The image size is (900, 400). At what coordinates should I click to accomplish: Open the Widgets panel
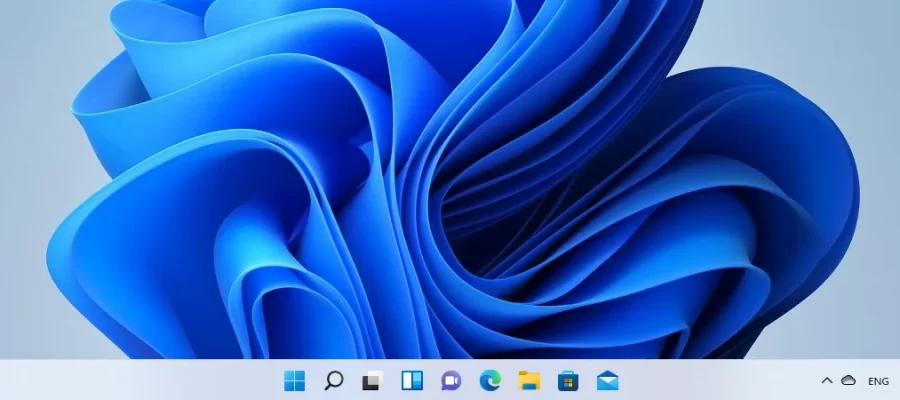tap(412, 380)
